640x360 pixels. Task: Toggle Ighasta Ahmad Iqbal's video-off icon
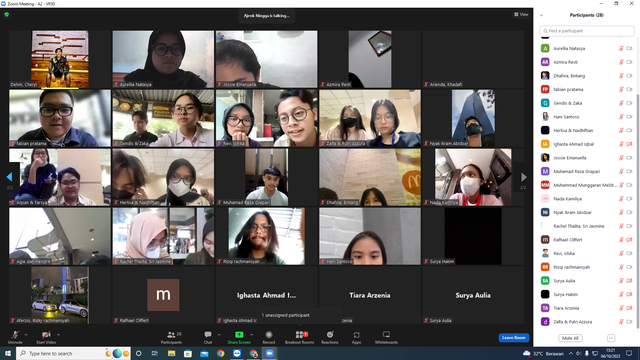(x=629, y=144)
